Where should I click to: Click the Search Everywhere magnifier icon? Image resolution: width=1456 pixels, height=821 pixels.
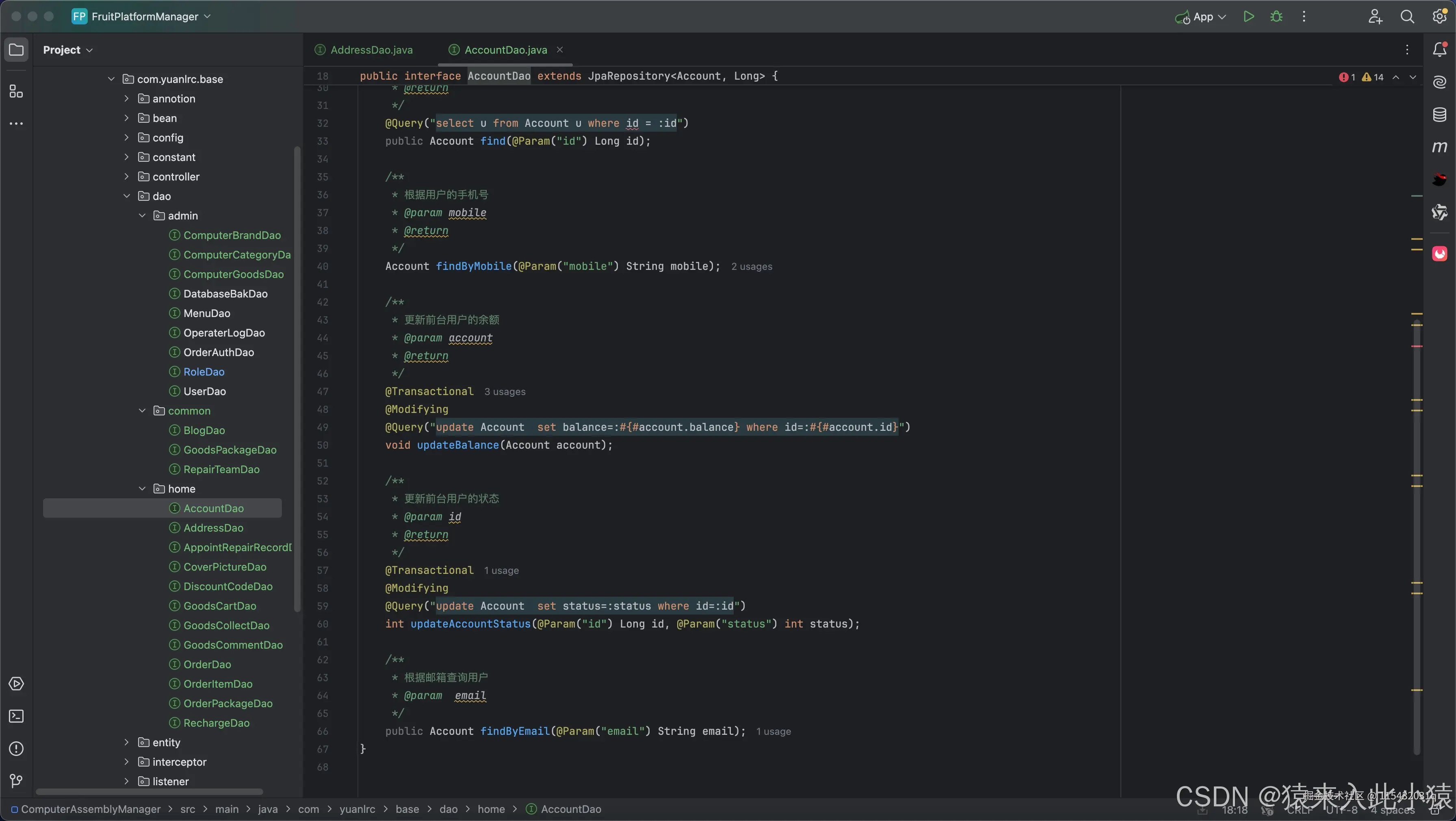point(1407,16)
